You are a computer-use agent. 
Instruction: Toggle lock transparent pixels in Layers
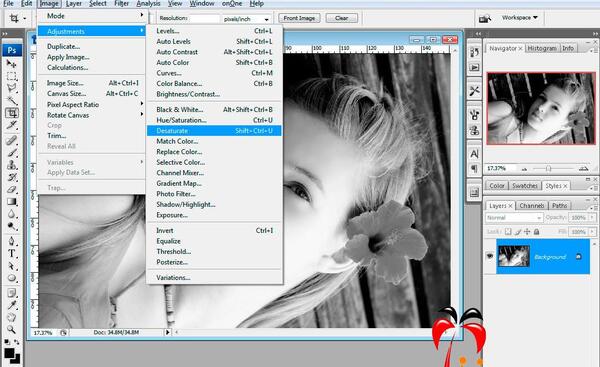(x=508, y=232)
